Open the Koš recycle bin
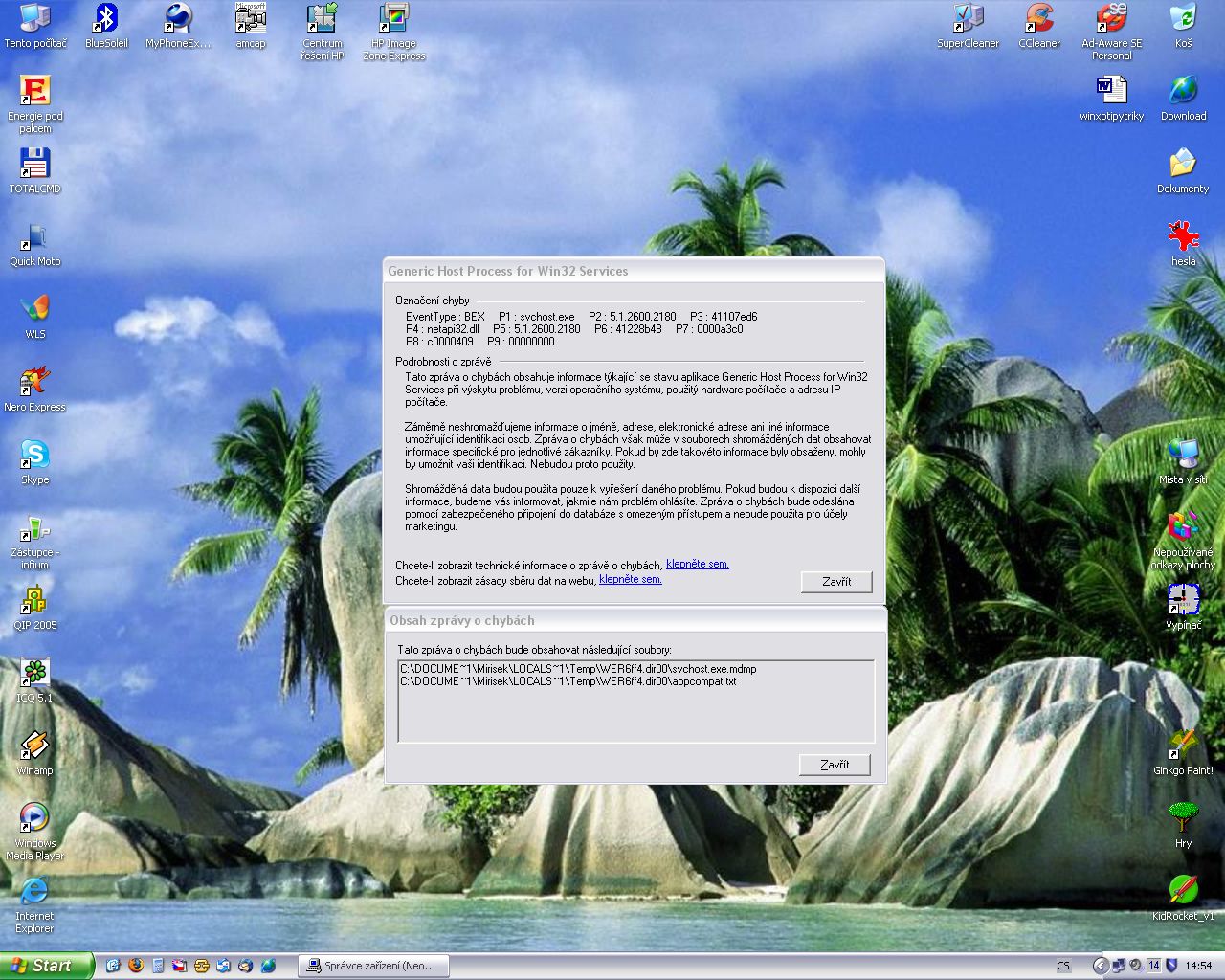This screenshot has width=1225, height=980. tap(1183, 25)
